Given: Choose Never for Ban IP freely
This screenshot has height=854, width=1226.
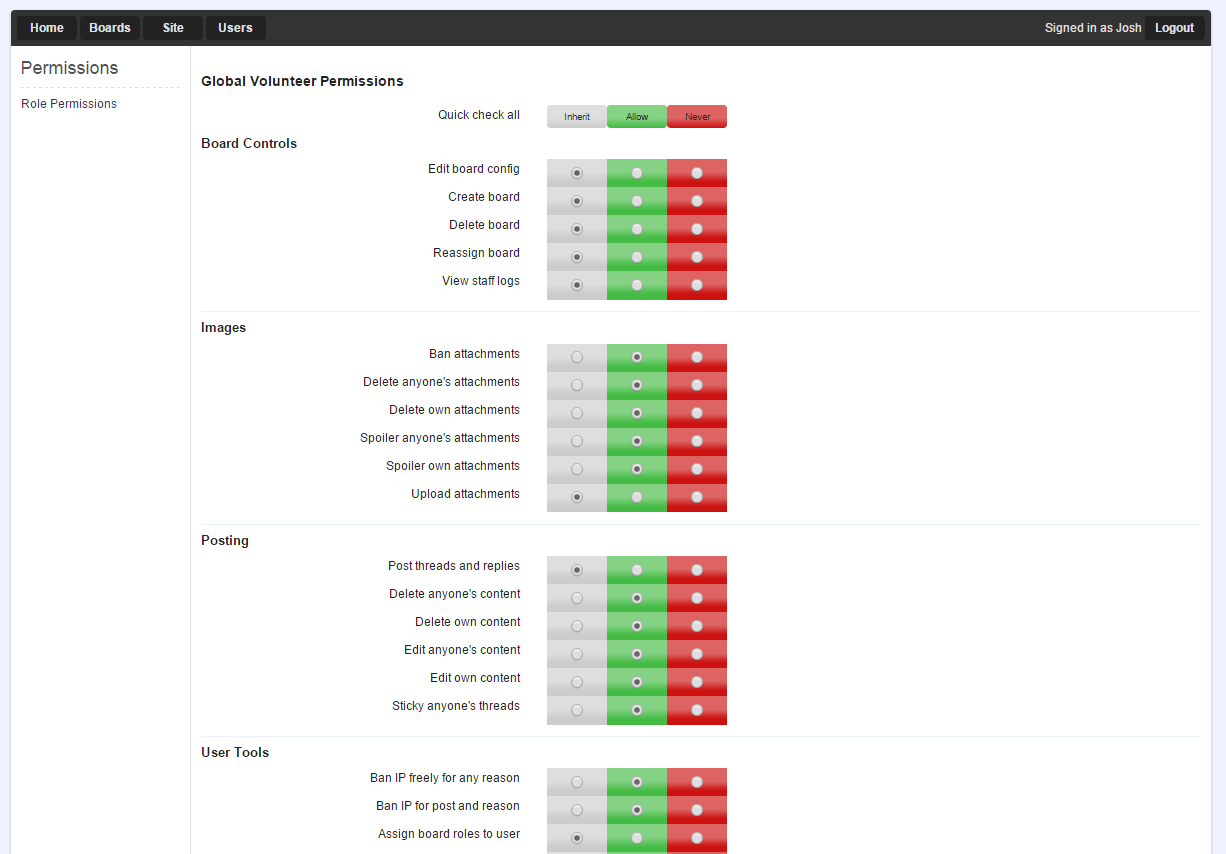Looking at the screenshot, I should 697,782.
